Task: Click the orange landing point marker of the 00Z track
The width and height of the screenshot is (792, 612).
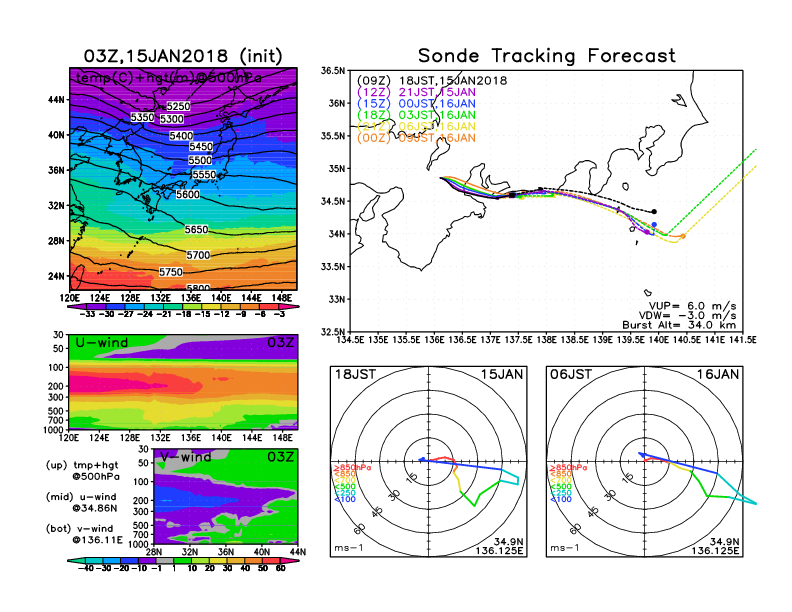Action: click(x=683, y=236)
